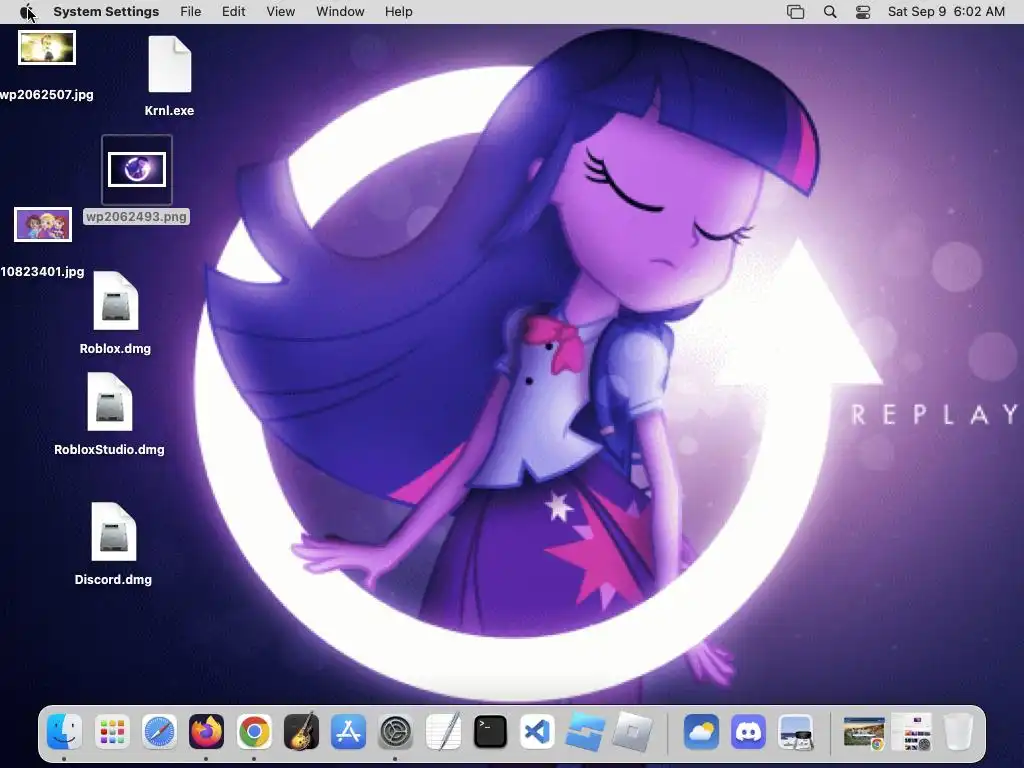Select the wp2062507.jpg desktop thumbnail
The width and height of the screenshot is (1024, 768).
47,48
